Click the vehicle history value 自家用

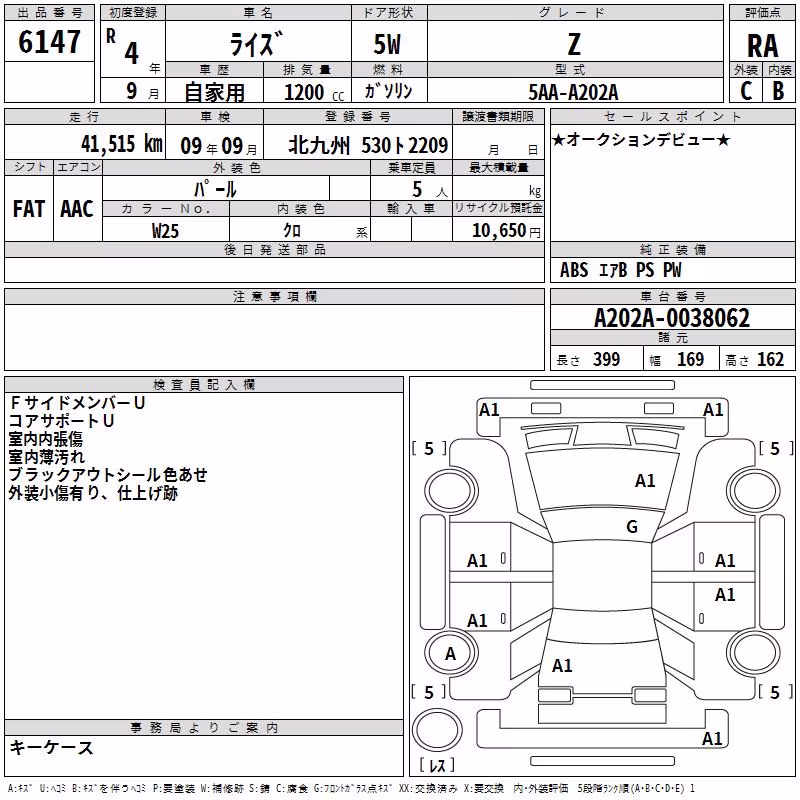[214, 92]
